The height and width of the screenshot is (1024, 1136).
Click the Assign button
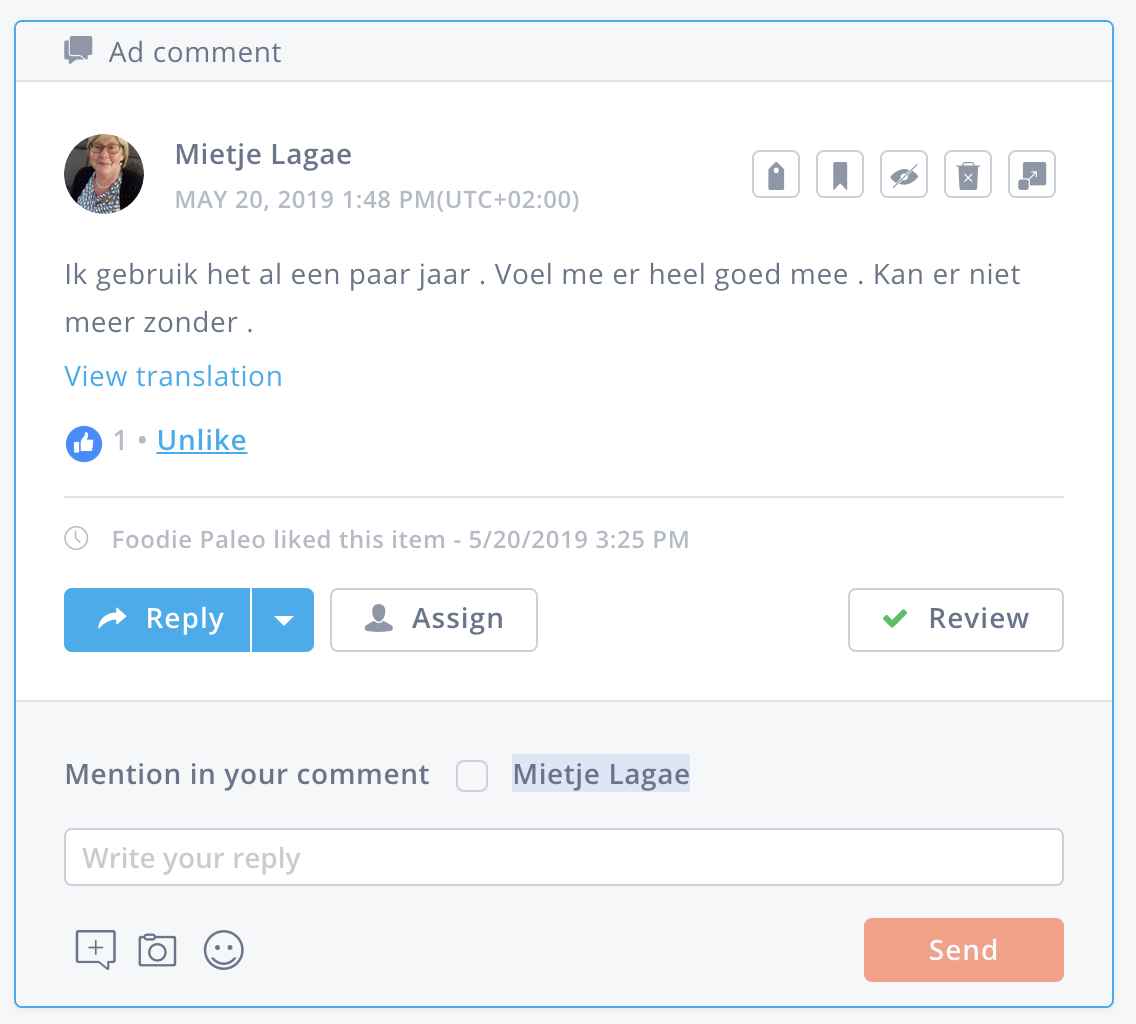click(x=434, y=620)
